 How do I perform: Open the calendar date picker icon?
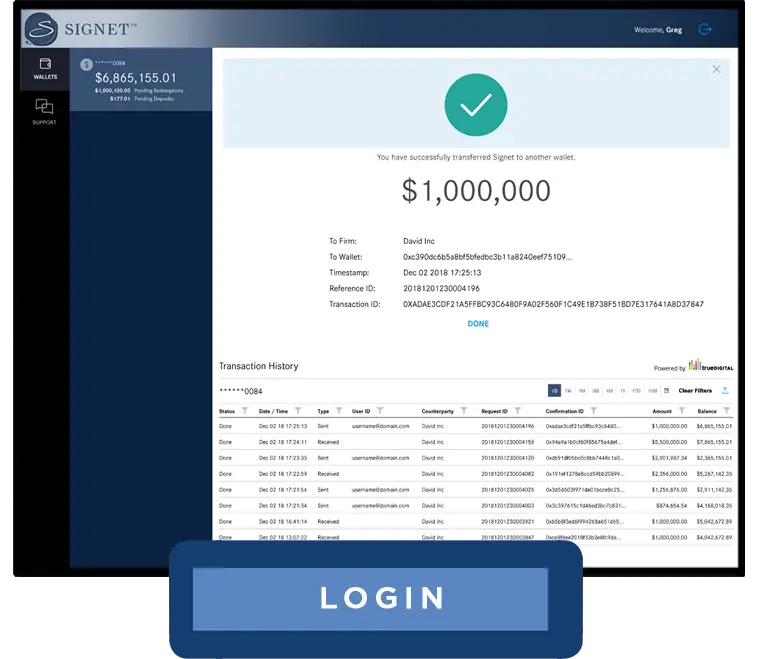click(666, 390)
